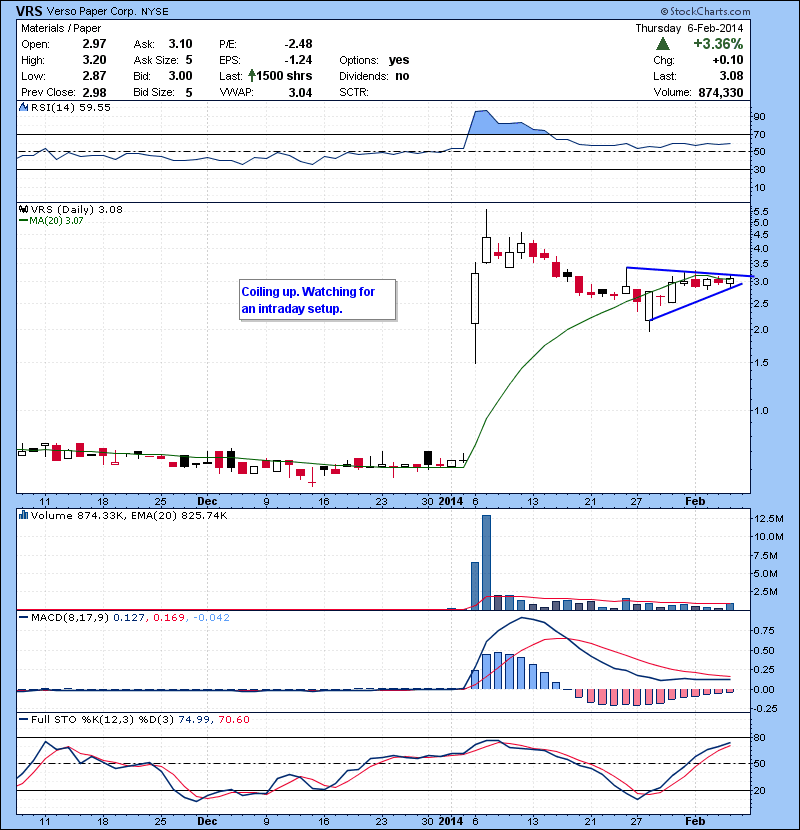
Task: Click the stochastic %K value 74.99
Action: pyautogui.click(x=194, y=720)
